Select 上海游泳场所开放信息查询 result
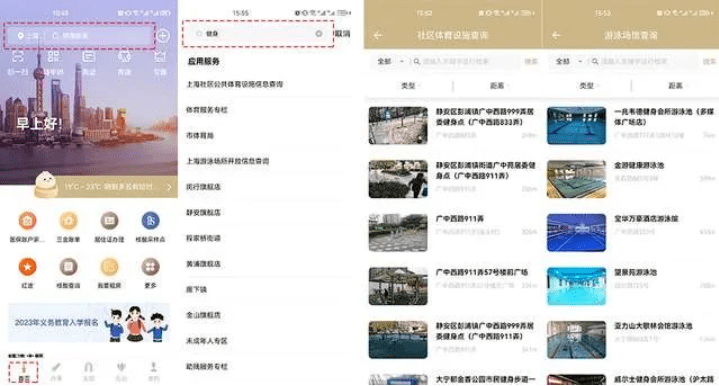This screenshot has width=719, height=386. point(228,161)
